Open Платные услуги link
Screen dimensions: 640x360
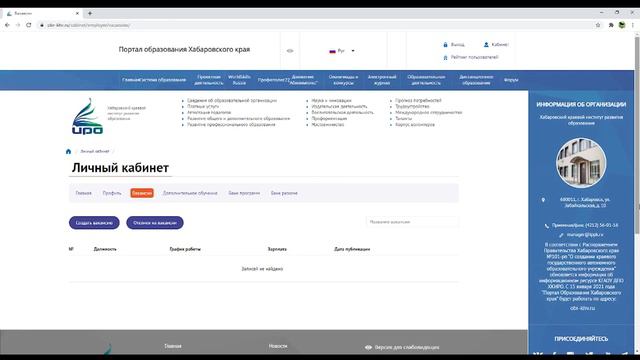click(x=203, y=106)
